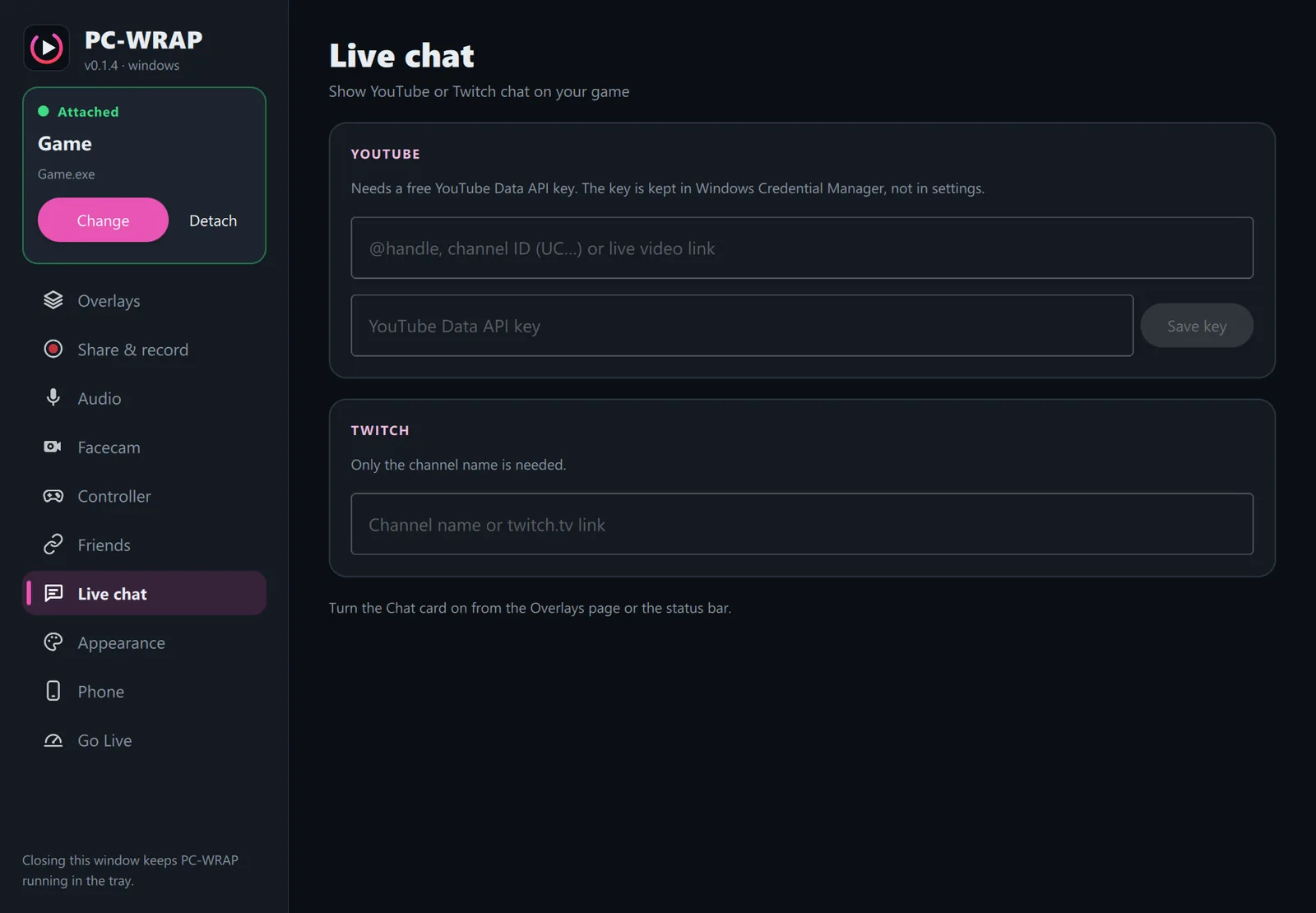Click the TWITCH section heading
The height and width of the screenshot is (913, 1316).
tap(380, 430)
